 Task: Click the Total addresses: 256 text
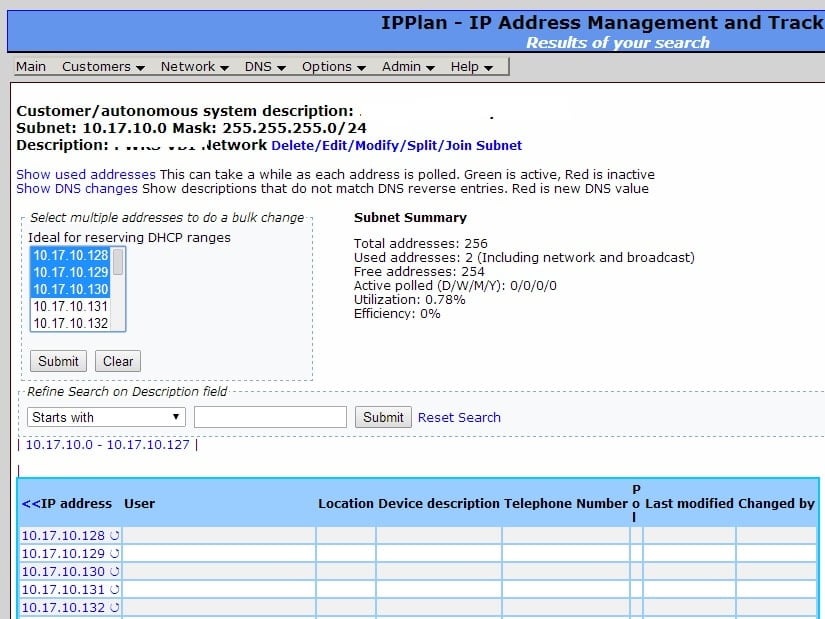point(420,244)
